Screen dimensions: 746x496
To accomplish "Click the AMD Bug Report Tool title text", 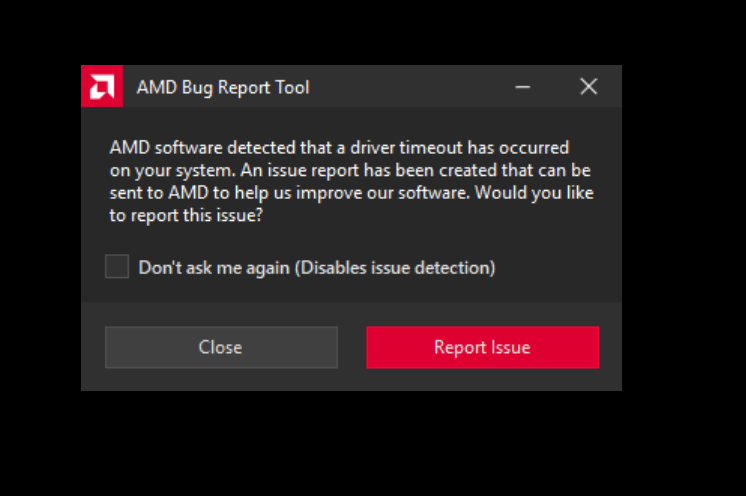I will point(223,88).
